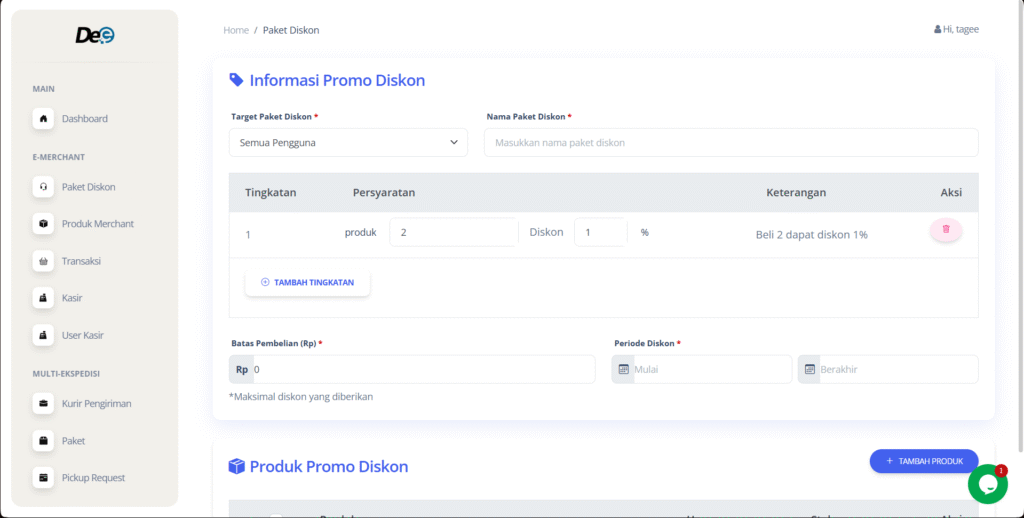Open Produk Merchant in the sidebar

click(97, 224)
